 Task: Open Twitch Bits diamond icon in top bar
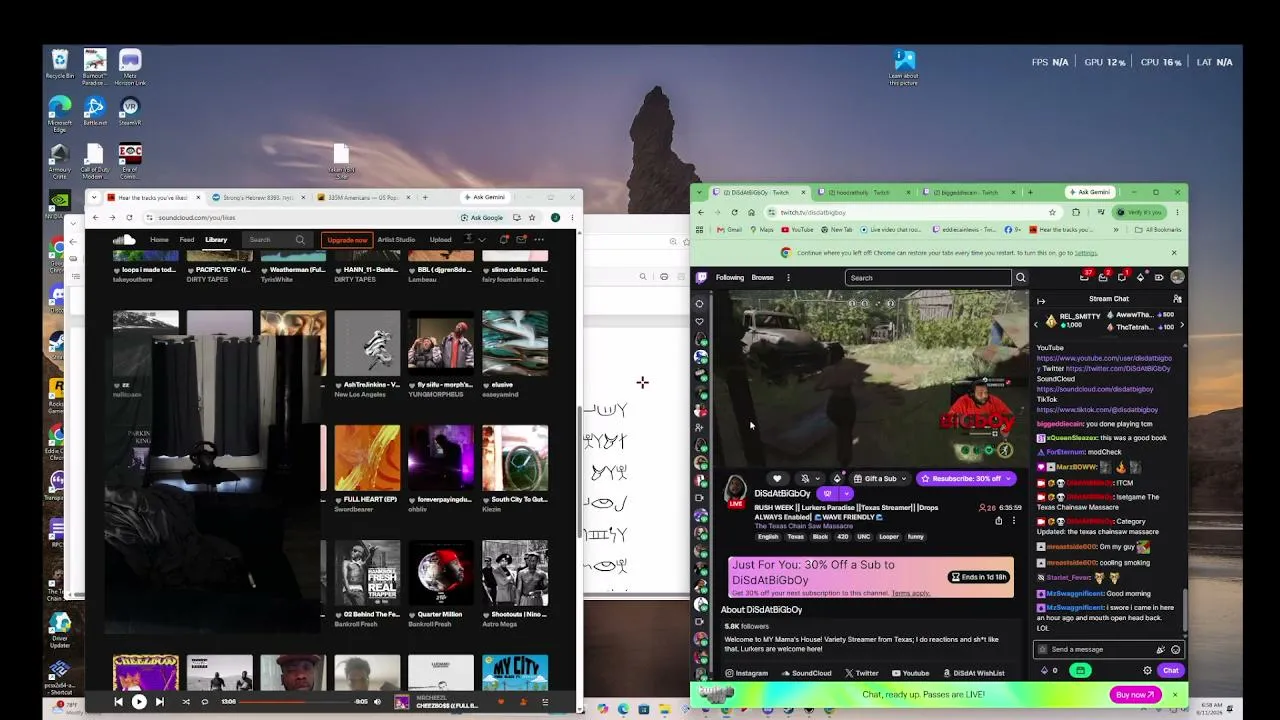(x=1140, y=277)
